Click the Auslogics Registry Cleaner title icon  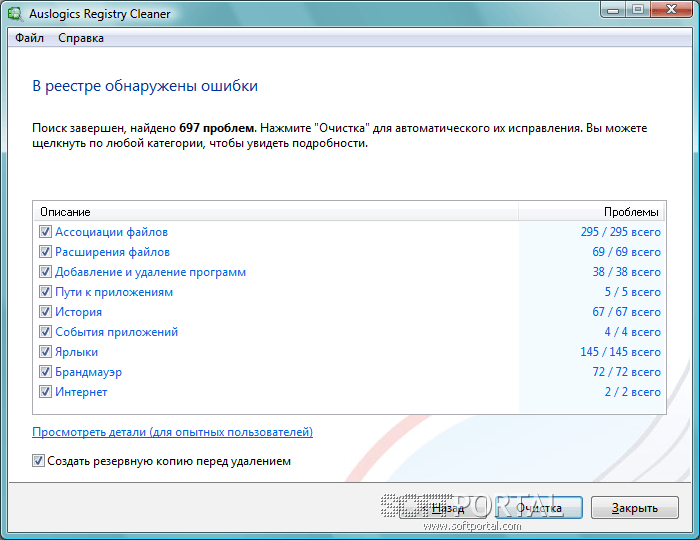point(16,14)
